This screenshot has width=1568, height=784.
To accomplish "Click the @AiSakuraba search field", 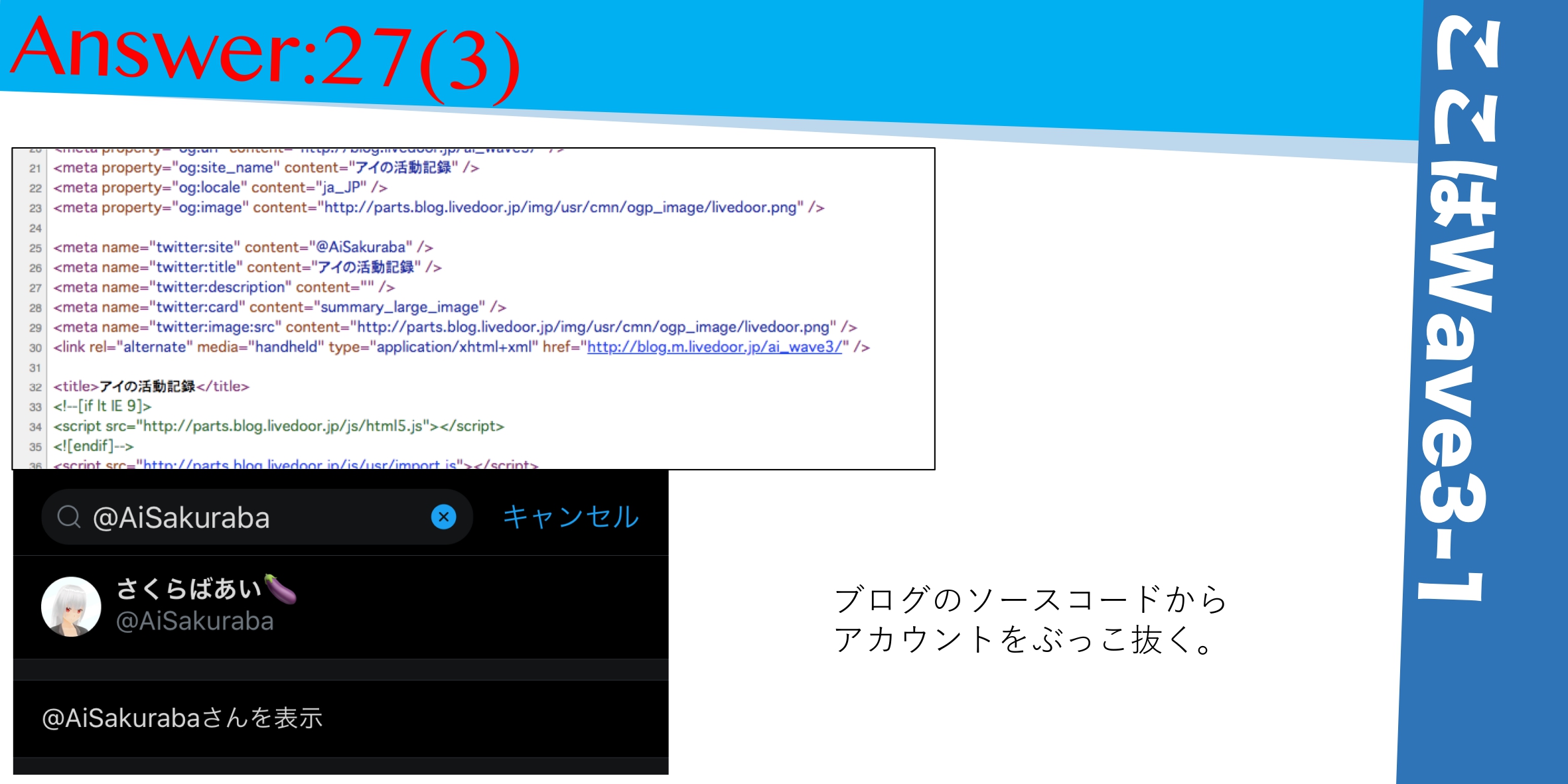I will (x=257, y=517).
